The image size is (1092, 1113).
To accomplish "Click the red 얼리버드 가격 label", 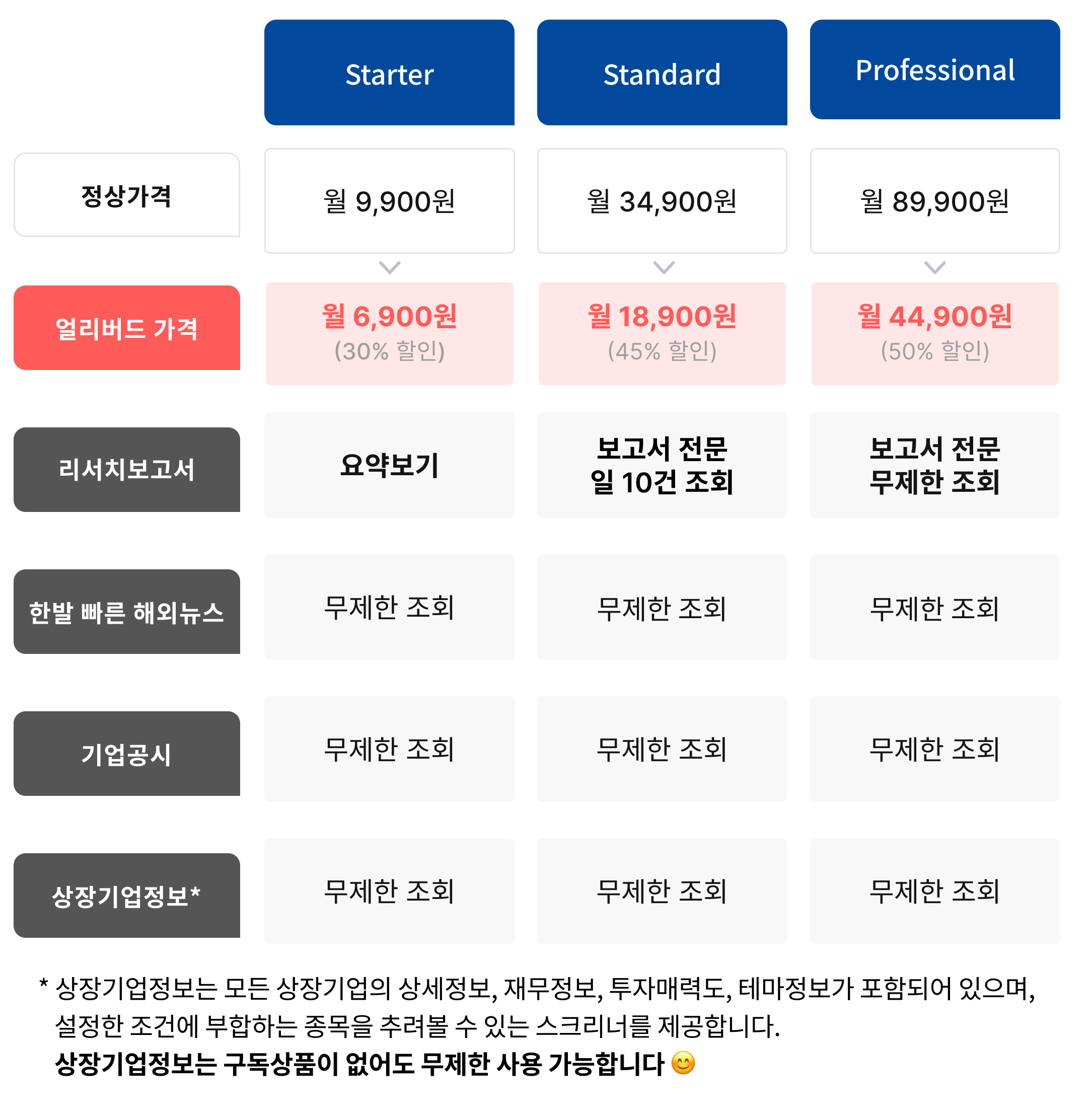I will (x=127, y=328).
